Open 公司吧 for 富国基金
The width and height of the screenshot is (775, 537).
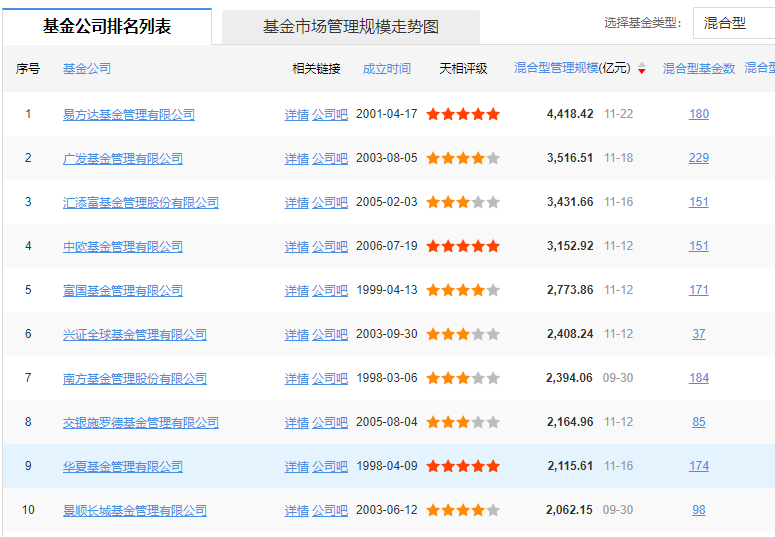[330, 290]
